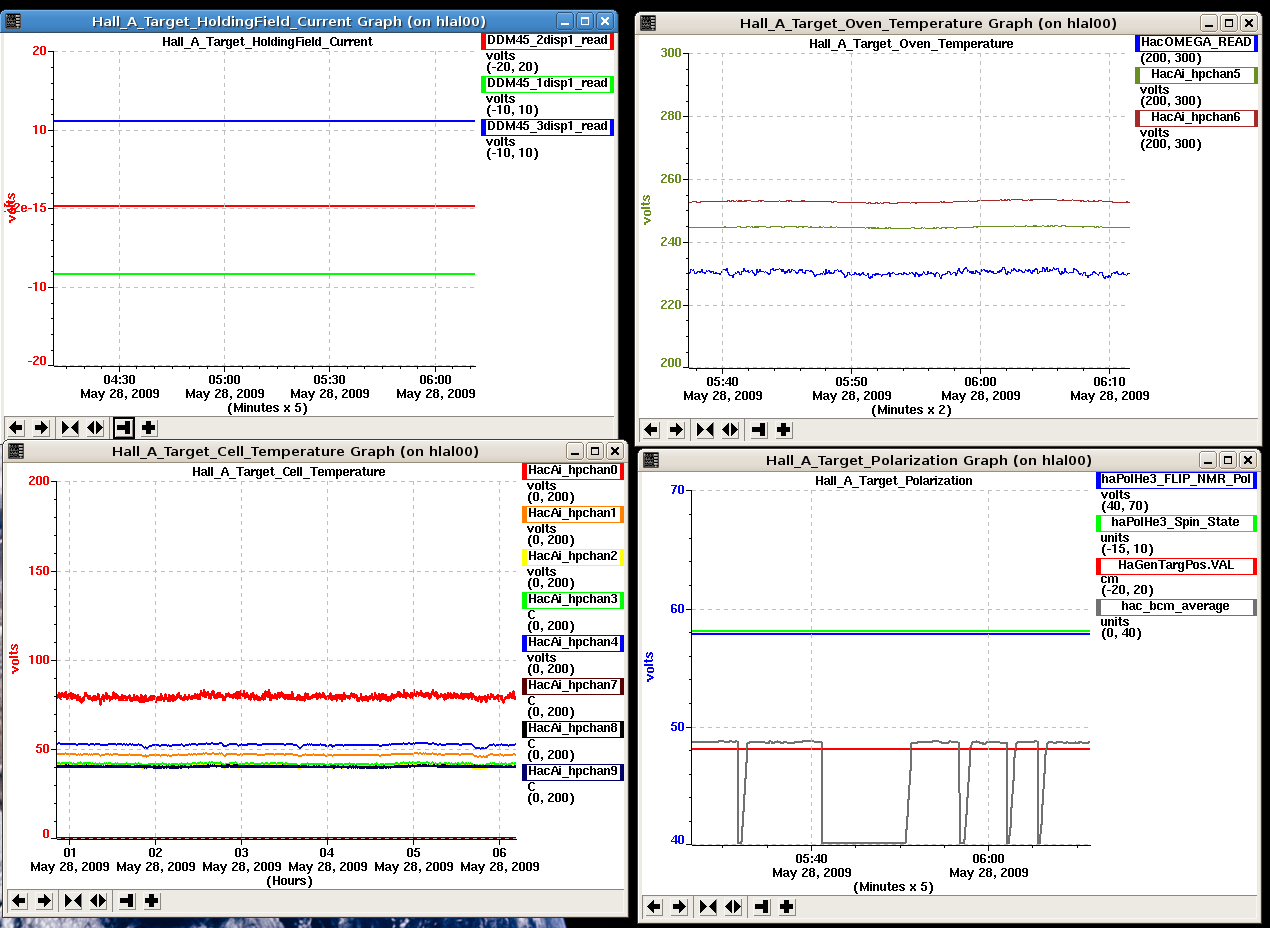
Task: Click minus icon in Polarization graph toolbar
Action: [x=762, y=907]
